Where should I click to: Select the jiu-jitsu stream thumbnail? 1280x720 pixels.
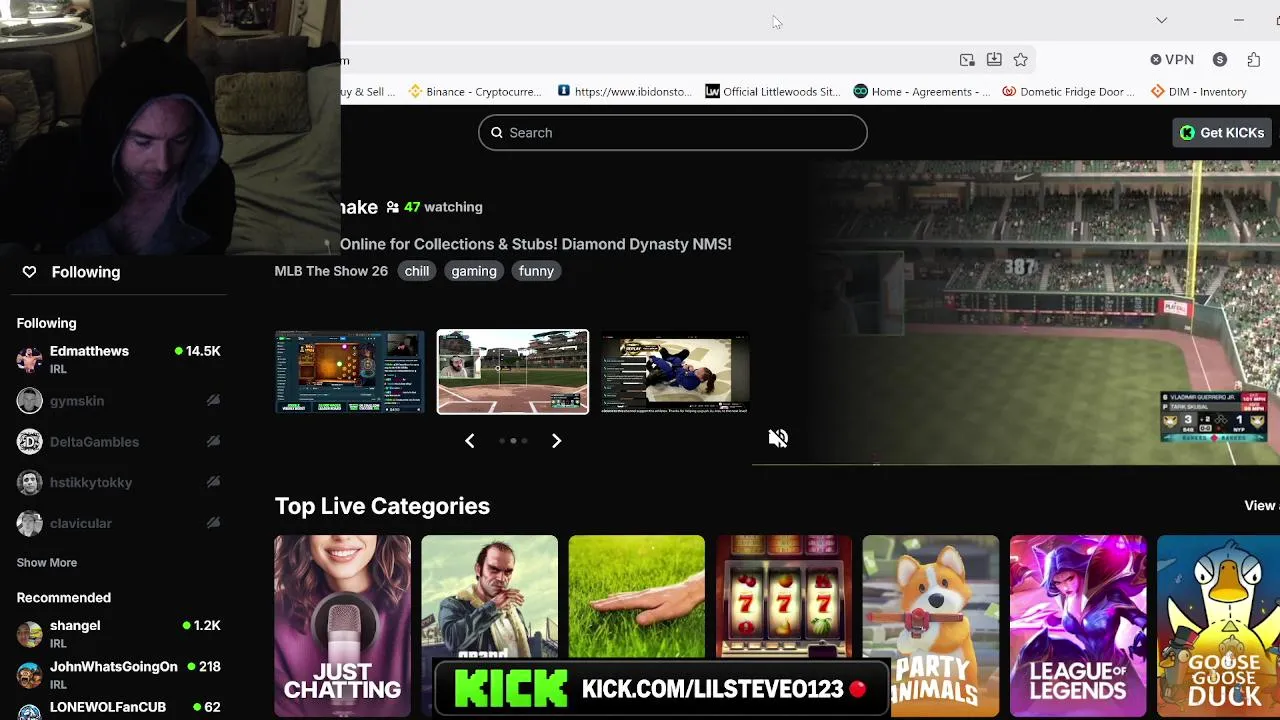click(675, 372)
